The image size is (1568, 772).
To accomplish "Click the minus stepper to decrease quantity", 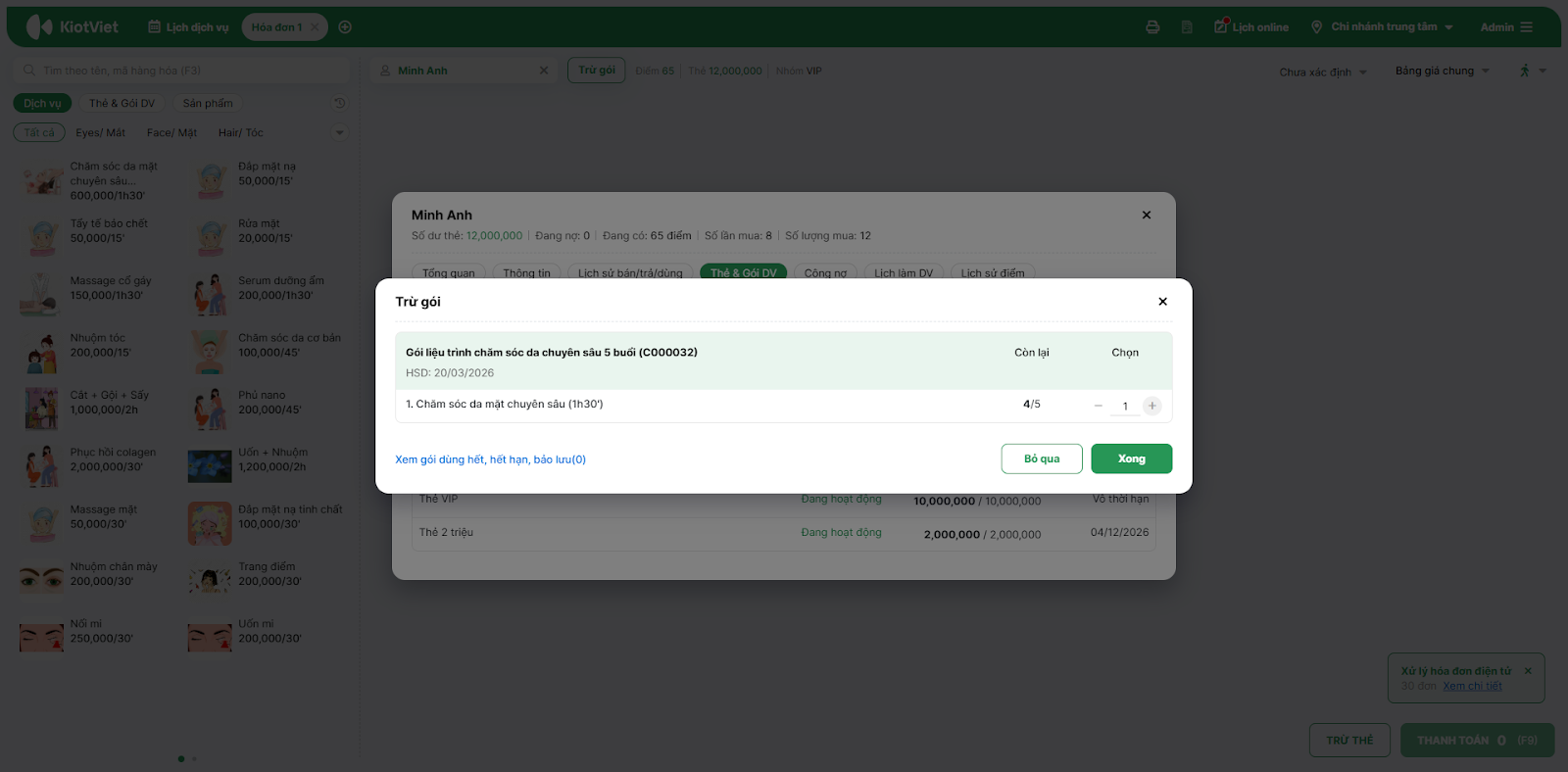I will [x=1099, y=406].
